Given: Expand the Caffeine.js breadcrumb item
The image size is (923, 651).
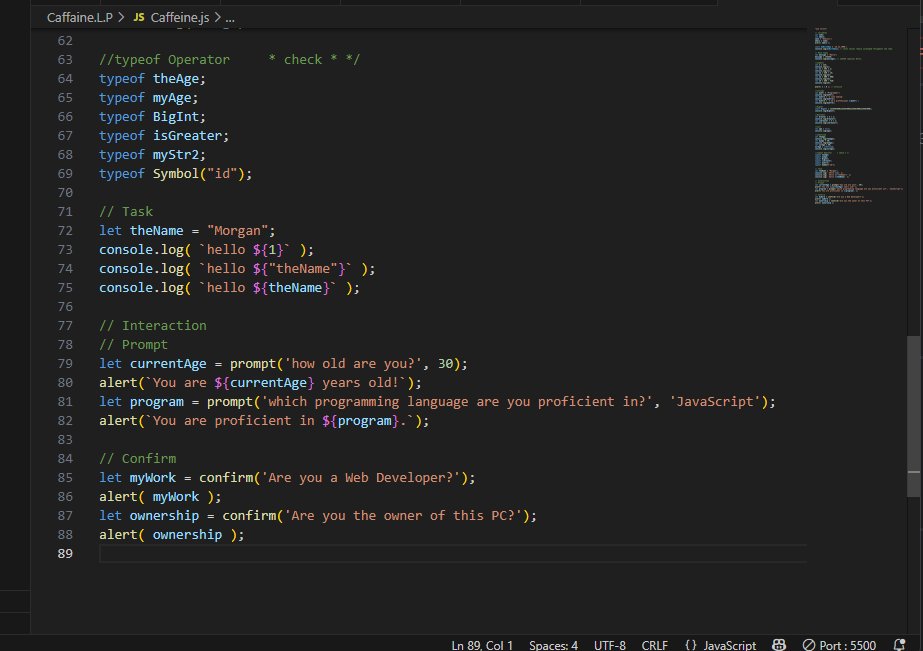Looking at the screenshot, I should pos(180,18).
